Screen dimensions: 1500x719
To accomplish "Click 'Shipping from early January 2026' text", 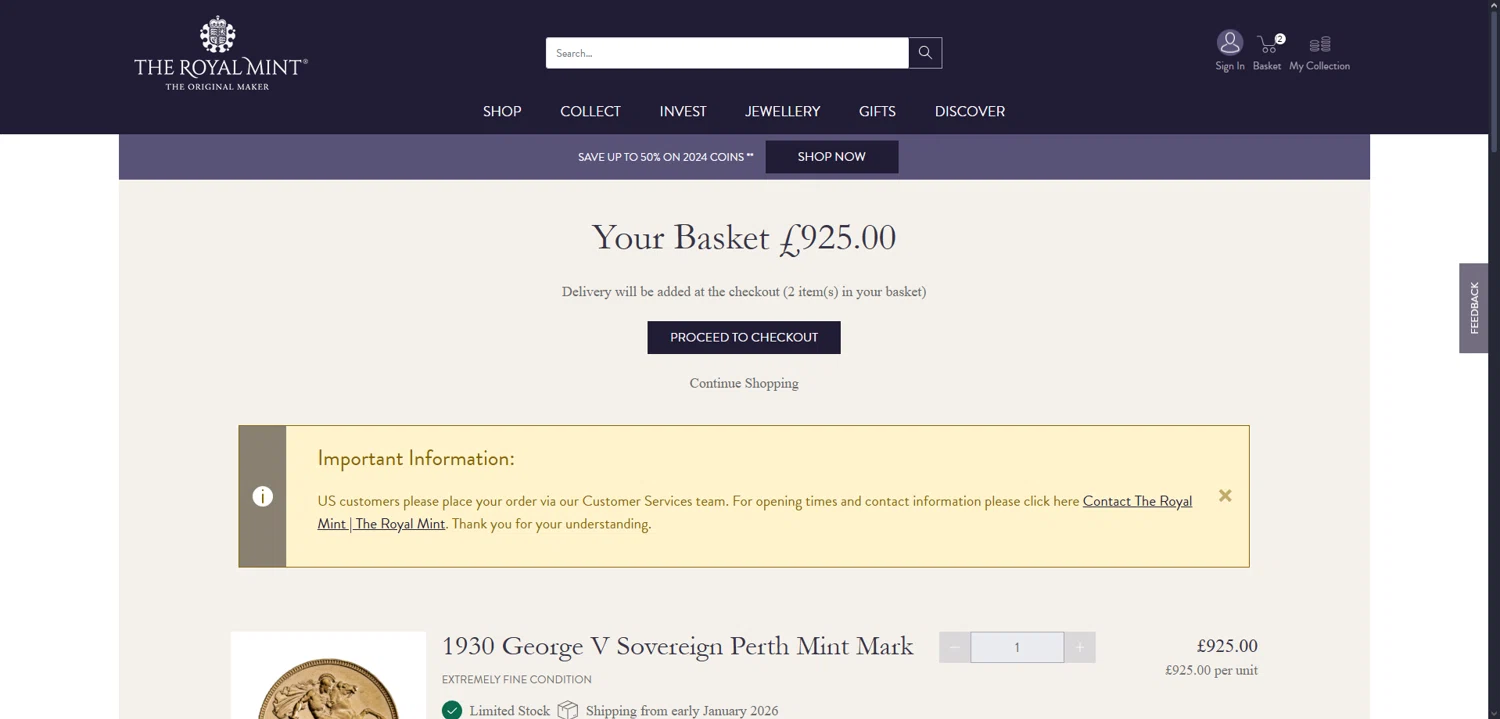I will click(682, 711).
